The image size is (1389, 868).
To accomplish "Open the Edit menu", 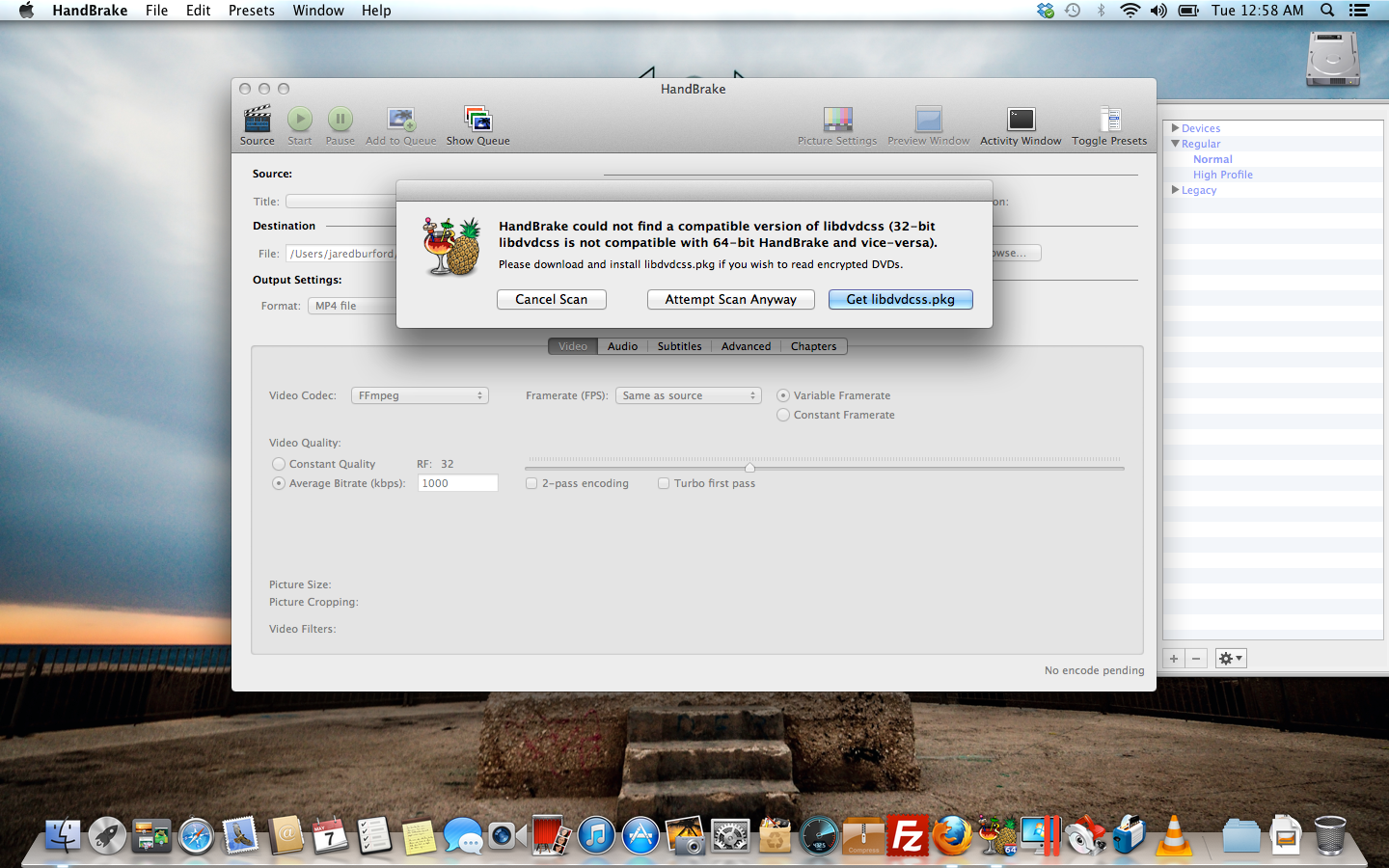I will click(x=199, y=10).
